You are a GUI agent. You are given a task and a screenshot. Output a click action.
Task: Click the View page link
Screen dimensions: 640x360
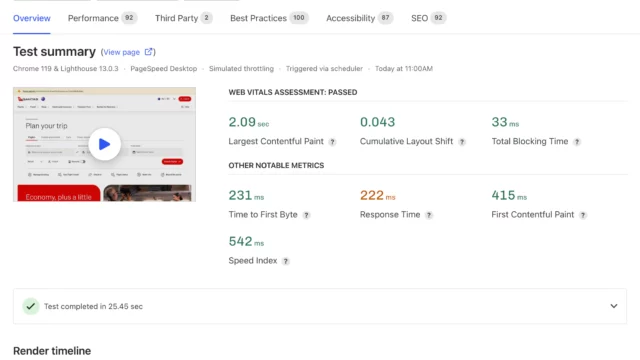click(x=121, y=52)
